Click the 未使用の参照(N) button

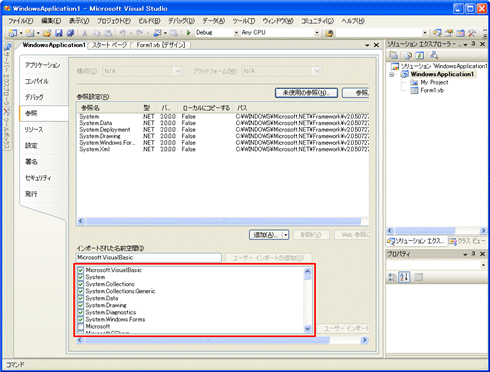[306, 93]
